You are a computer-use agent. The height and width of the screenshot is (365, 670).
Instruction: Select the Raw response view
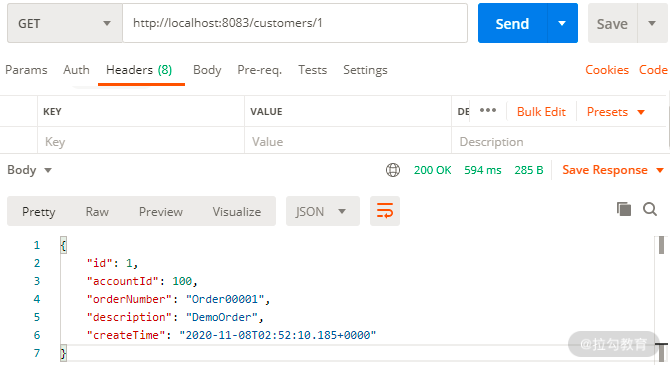[x=97, y=212]
